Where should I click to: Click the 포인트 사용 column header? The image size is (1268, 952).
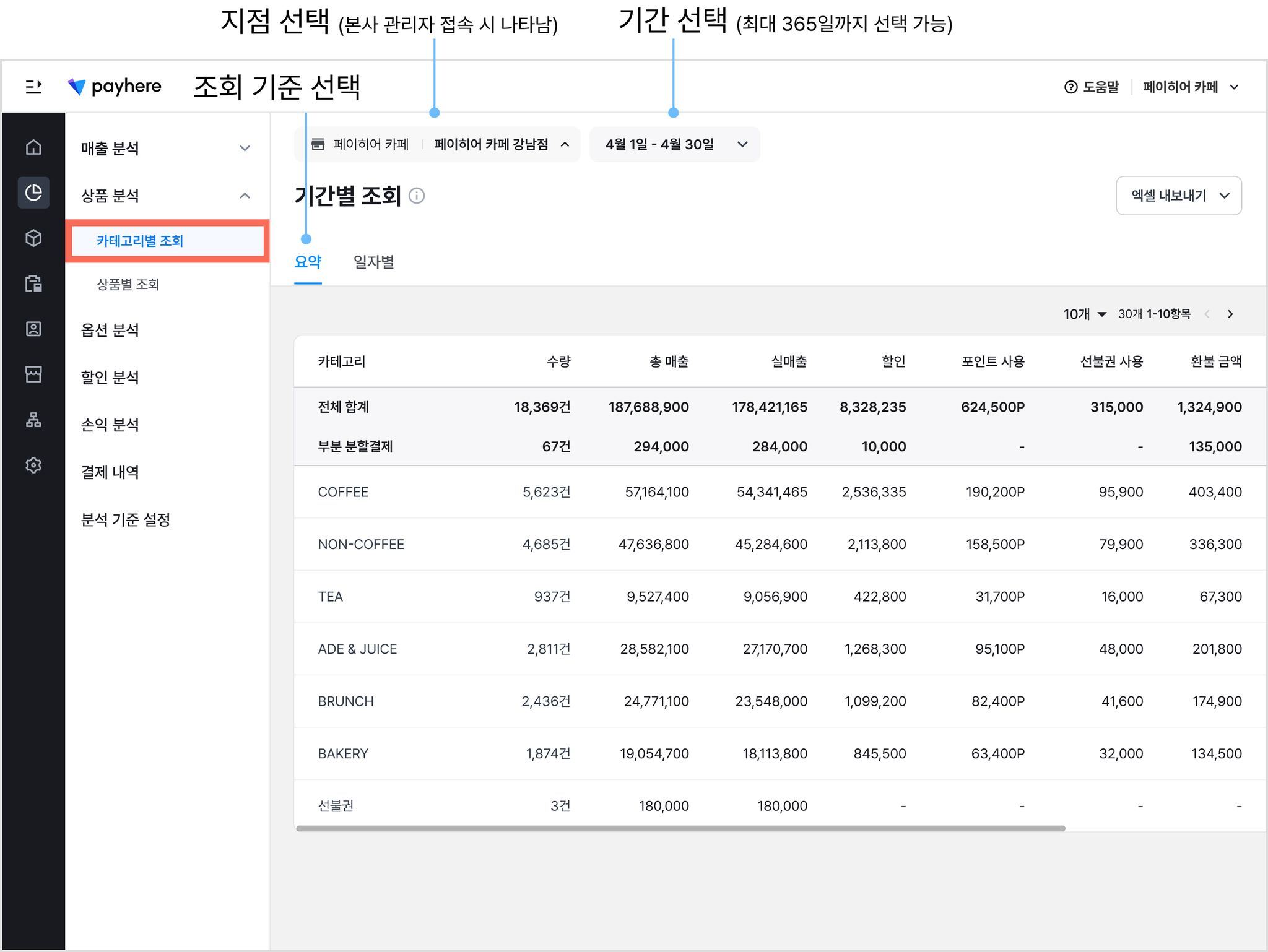pyautogui.click(x=993, y=361)
